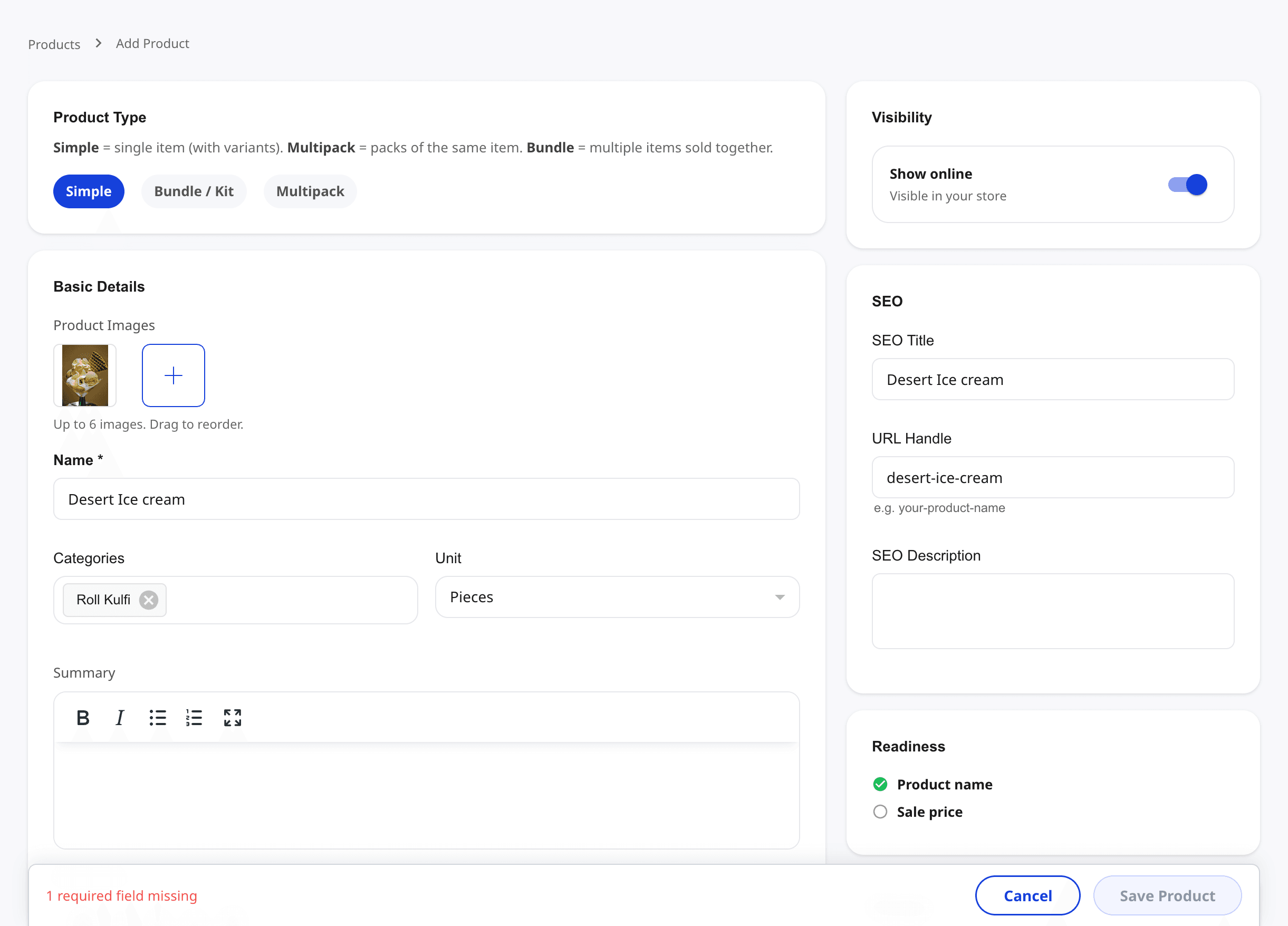The image size is (1288, 926).
Task: Cancel adding the product
Action: click(x=1028, y=895)
